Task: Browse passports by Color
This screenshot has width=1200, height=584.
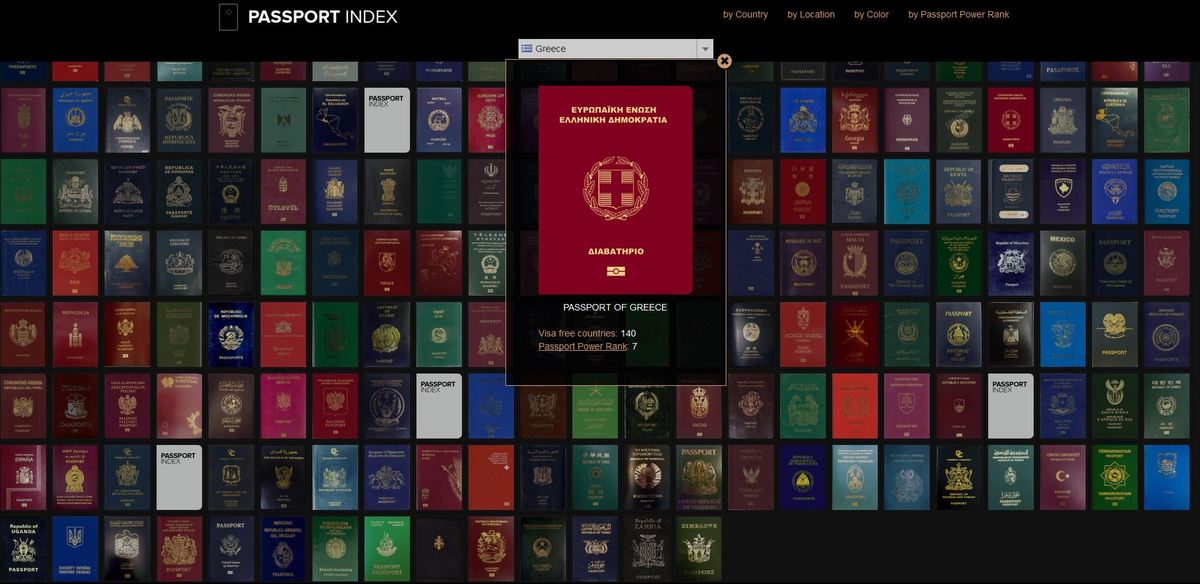Action: pyautogui.click(x=871, y=14)
